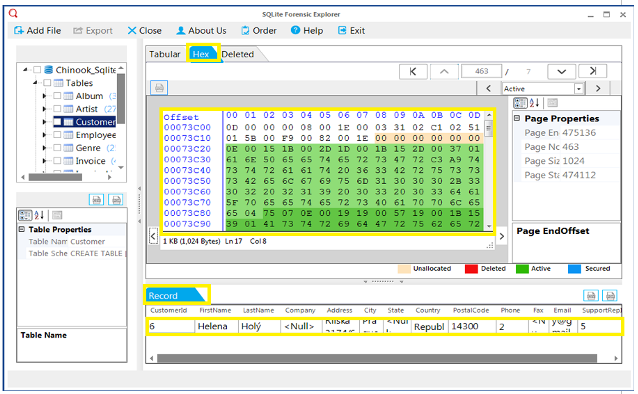Switch to the Hex tab
The height and width of the screenshot is (394, 638).
point(201,54)
